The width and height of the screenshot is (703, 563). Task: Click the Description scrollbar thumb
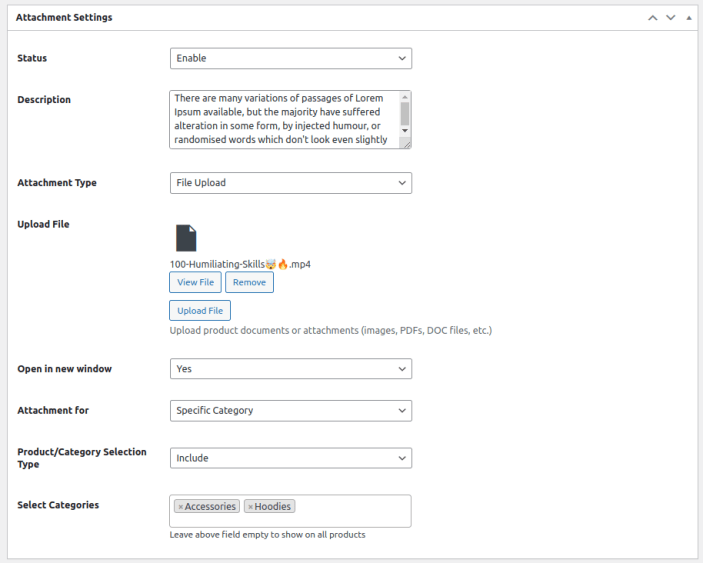click(405, 111)
